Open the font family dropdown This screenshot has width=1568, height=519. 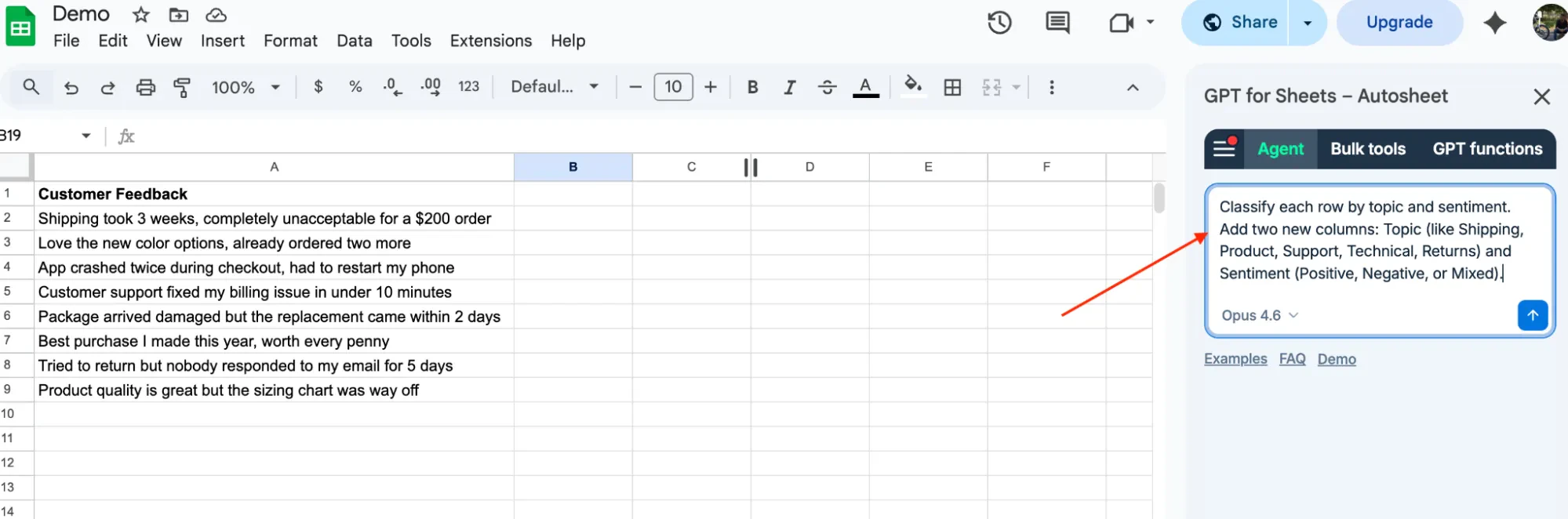[x=555, y=86]
